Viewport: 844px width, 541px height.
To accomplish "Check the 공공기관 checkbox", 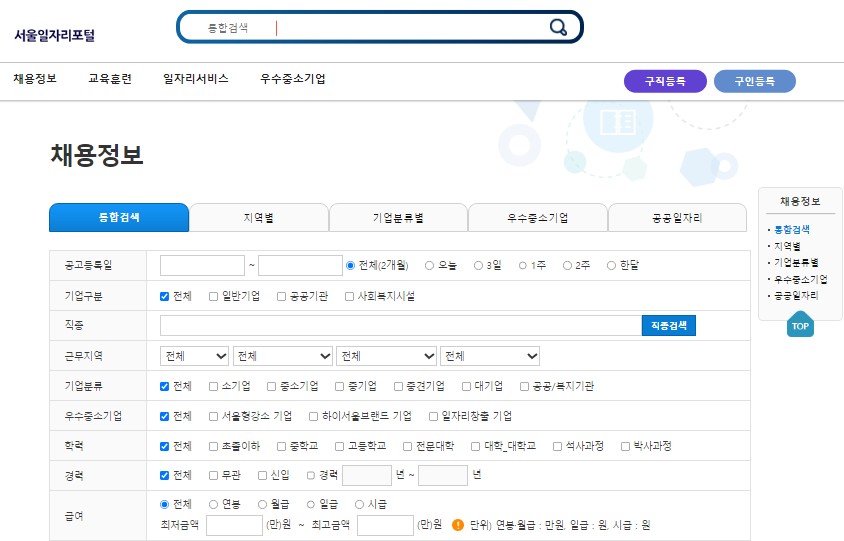I will point(282,296).
